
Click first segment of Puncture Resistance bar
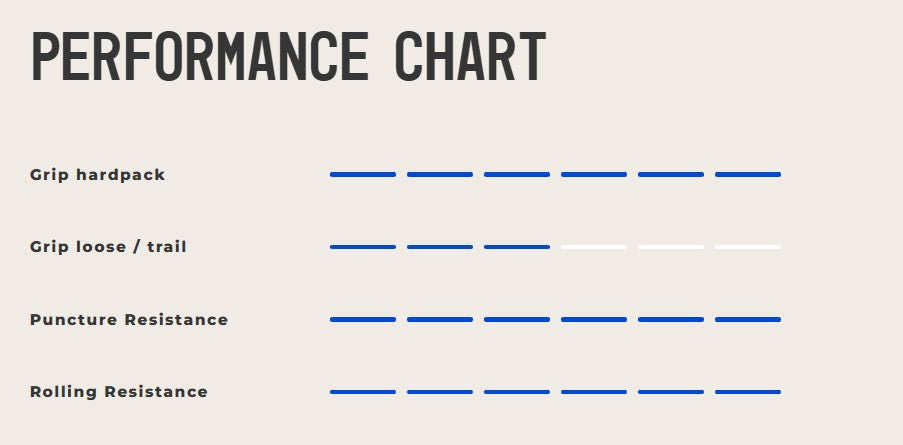[363, 320]
